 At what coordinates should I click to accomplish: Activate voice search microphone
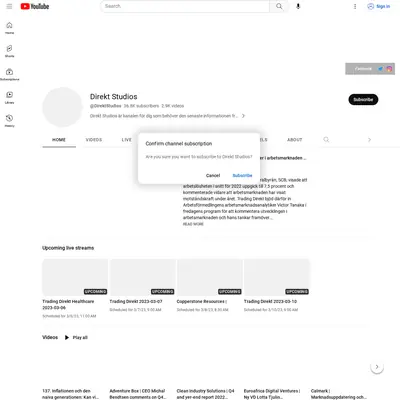(x=298, y=6)
